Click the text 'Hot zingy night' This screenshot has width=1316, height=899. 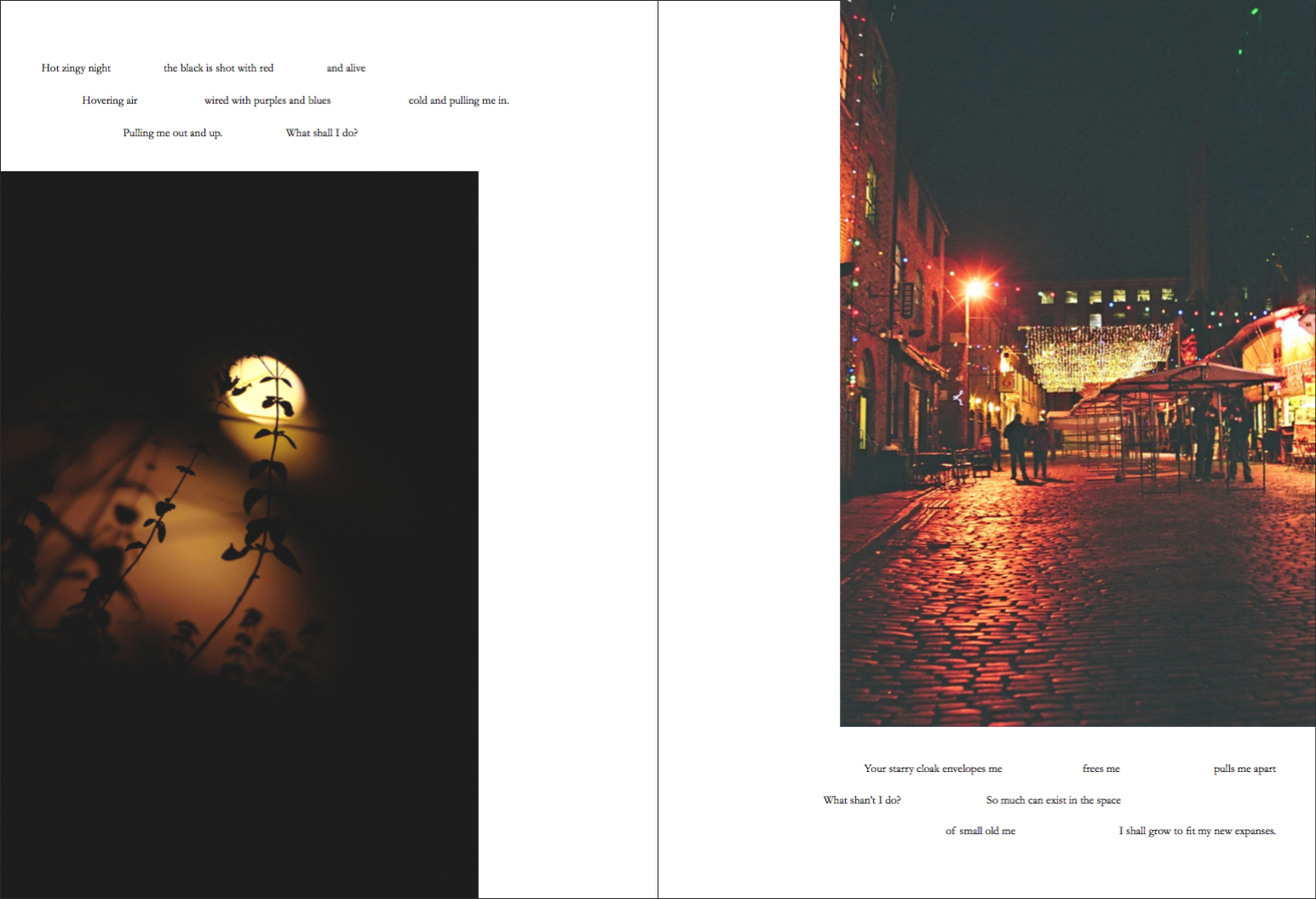[76, 68]
